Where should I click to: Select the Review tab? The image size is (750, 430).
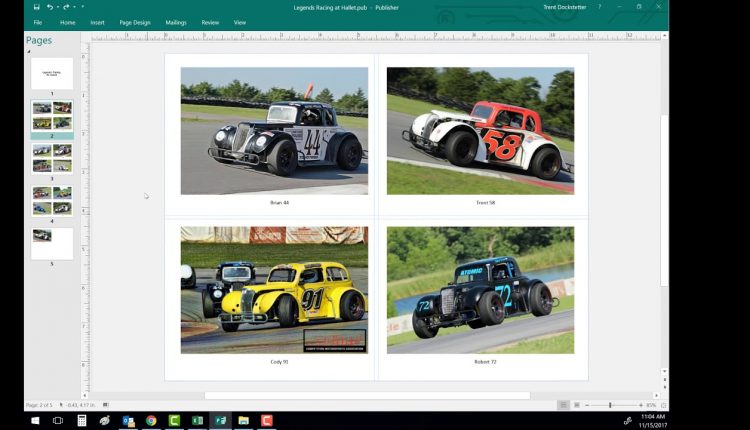(x=210, y=22)
